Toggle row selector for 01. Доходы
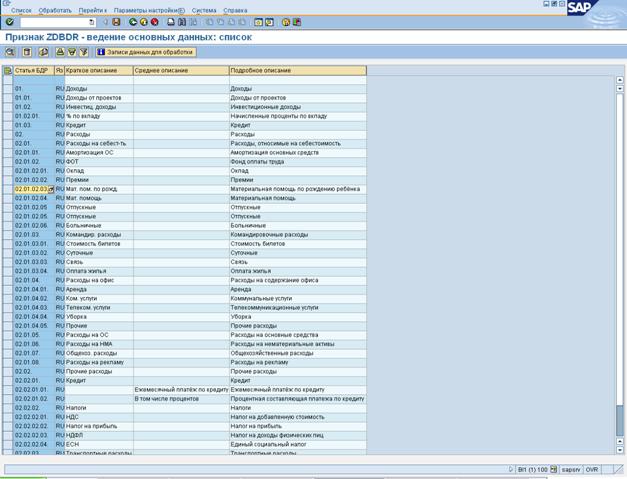Viewport: 627px width, 479px height. [8, 90]
